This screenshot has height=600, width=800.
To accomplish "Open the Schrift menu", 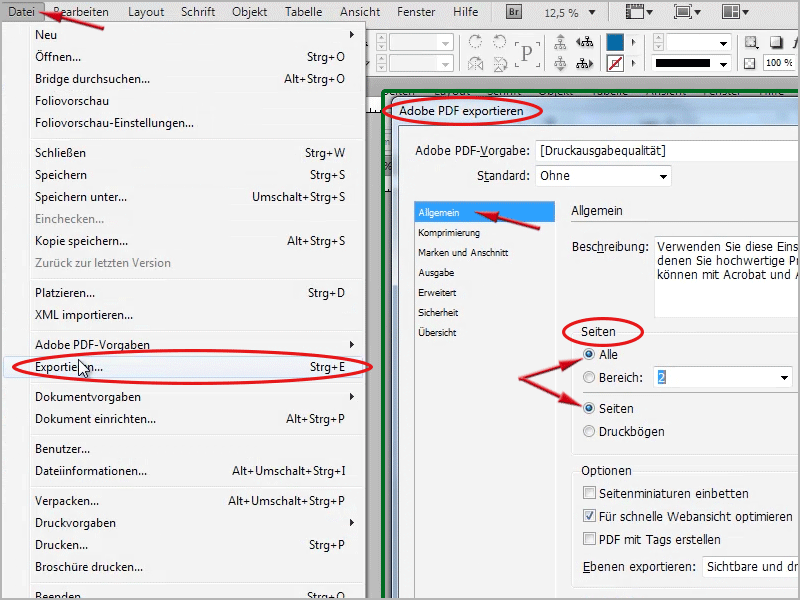I will (197, 12).
